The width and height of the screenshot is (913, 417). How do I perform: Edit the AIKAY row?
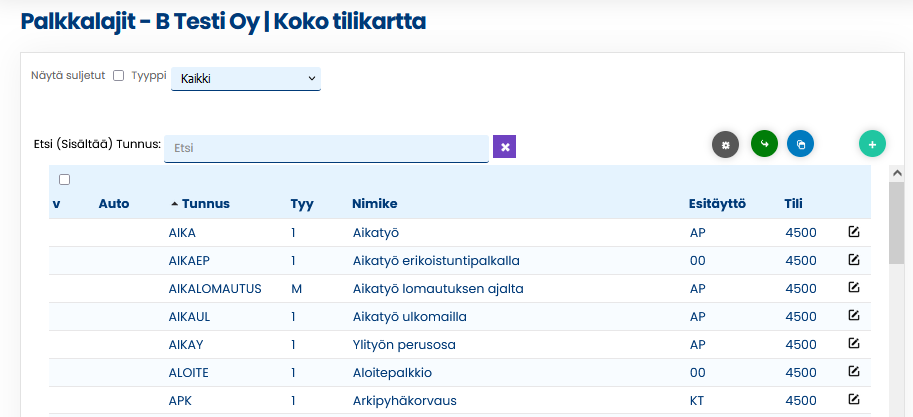click(853, 344)
